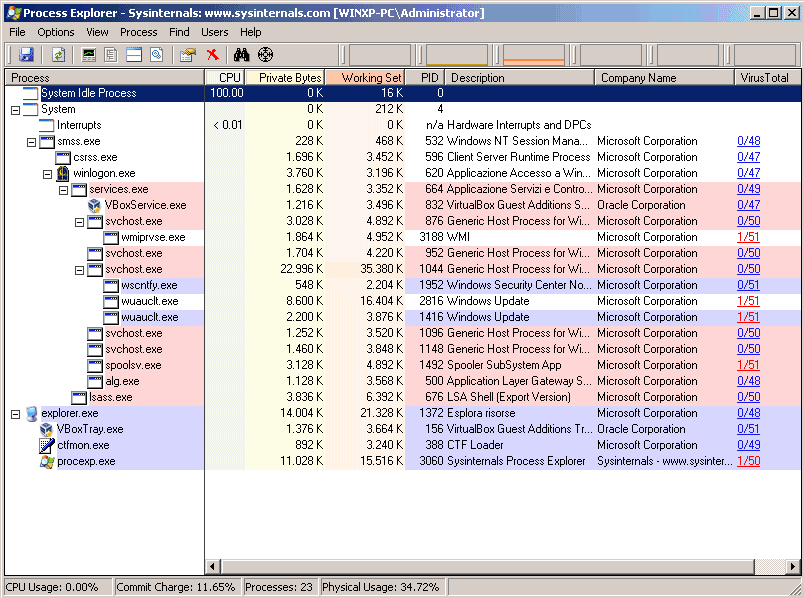Screen dimensions: 804x598
Task: Collapse the explorer.exe tree node
Action: point(15,414)
